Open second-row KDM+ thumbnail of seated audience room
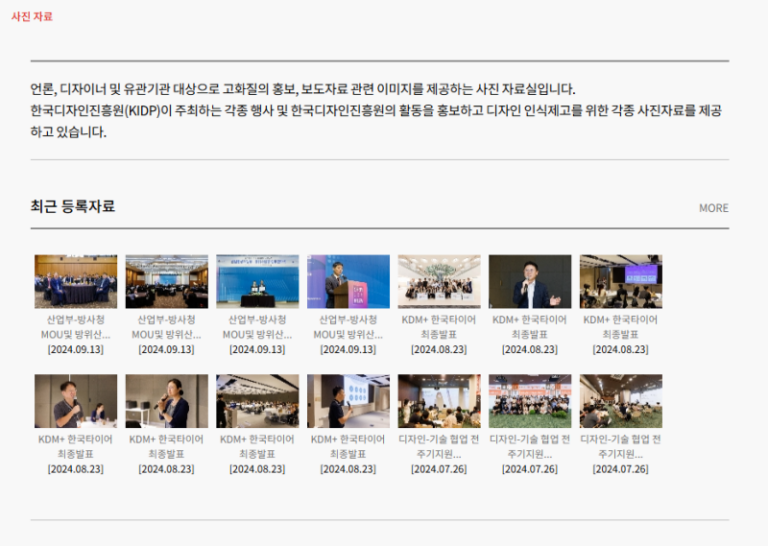The image size is (768, 546). (257, 401)
